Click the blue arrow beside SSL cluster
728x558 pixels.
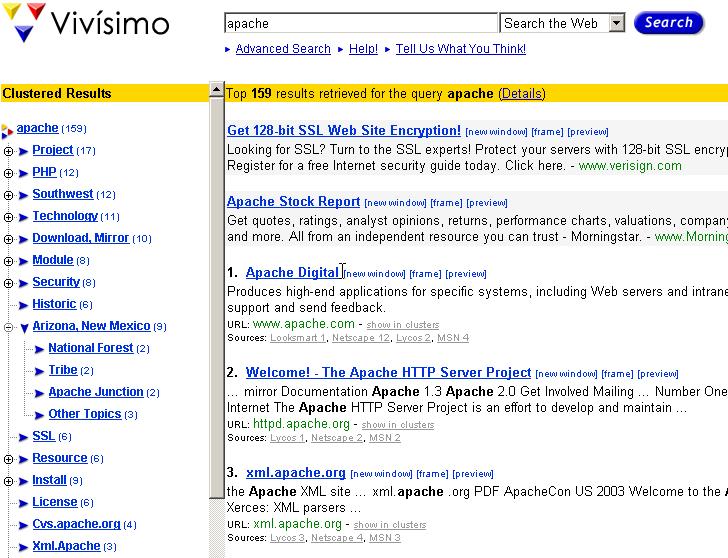coord(24,437)
